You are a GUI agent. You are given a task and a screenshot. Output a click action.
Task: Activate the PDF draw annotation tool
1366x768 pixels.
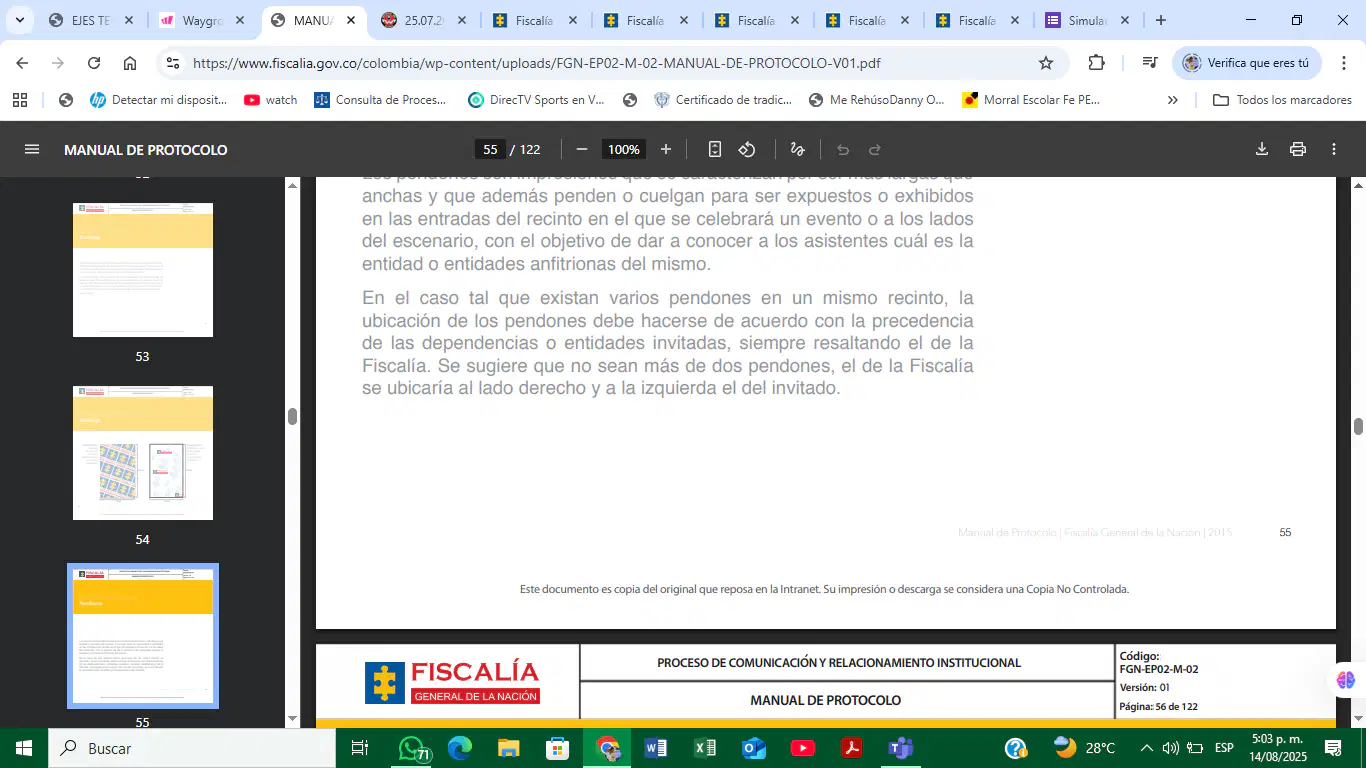click(x=797, y=150)
